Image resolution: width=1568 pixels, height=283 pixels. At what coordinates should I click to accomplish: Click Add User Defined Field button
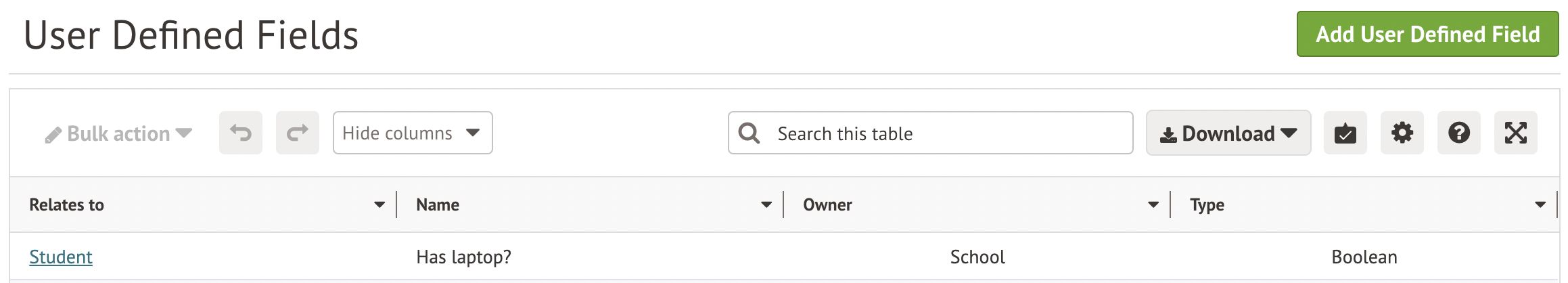pos(1427,34)
